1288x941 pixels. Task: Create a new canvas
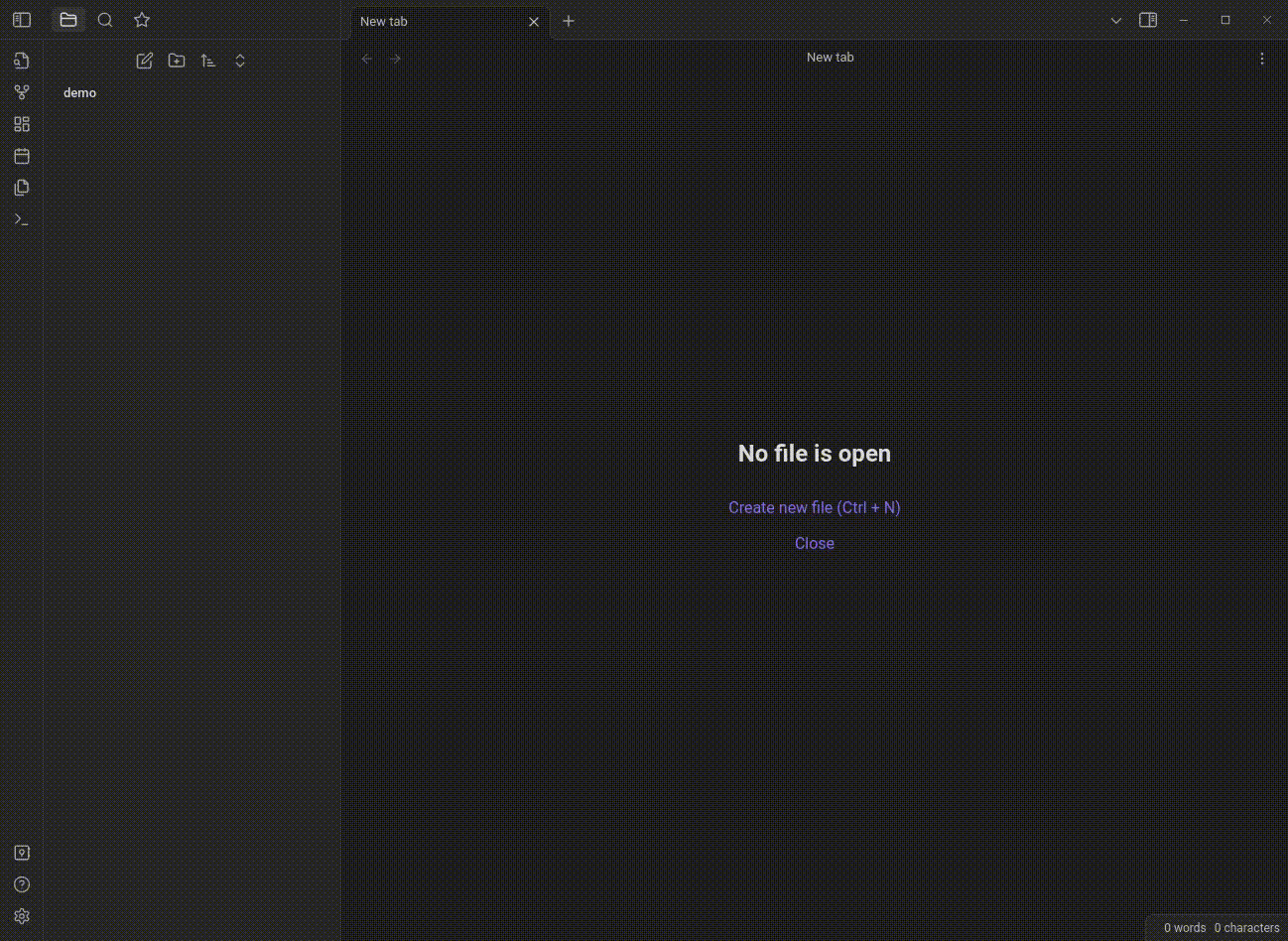point(22,124)
